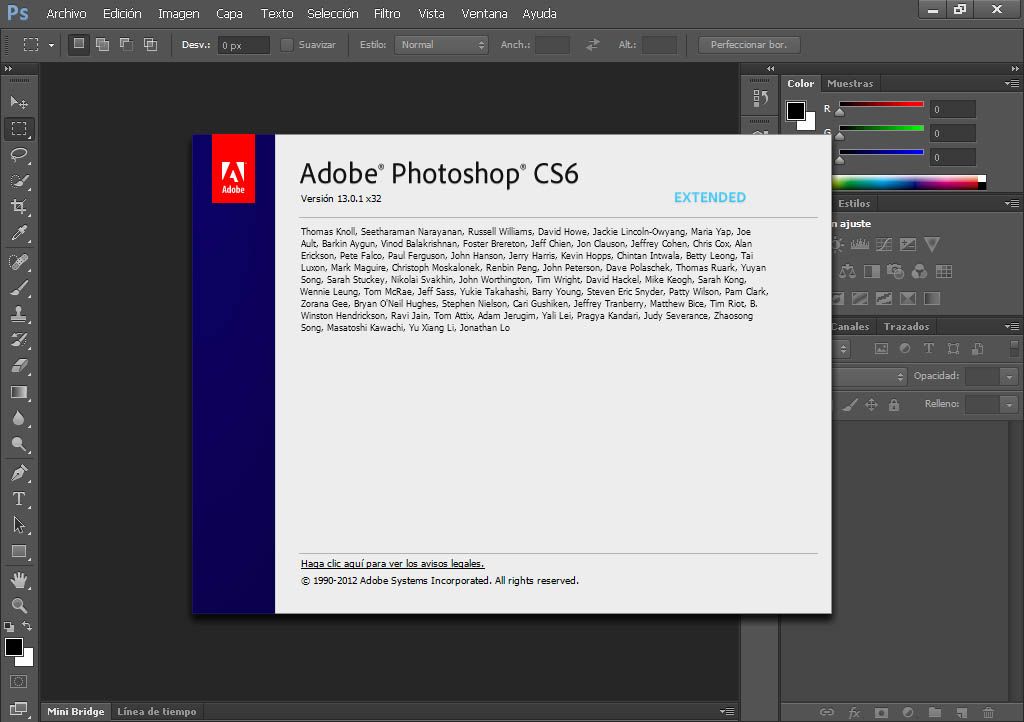Pick a color from the spectrum ramp
This screenshot has height=722, width=1024.
pos(910,182)
